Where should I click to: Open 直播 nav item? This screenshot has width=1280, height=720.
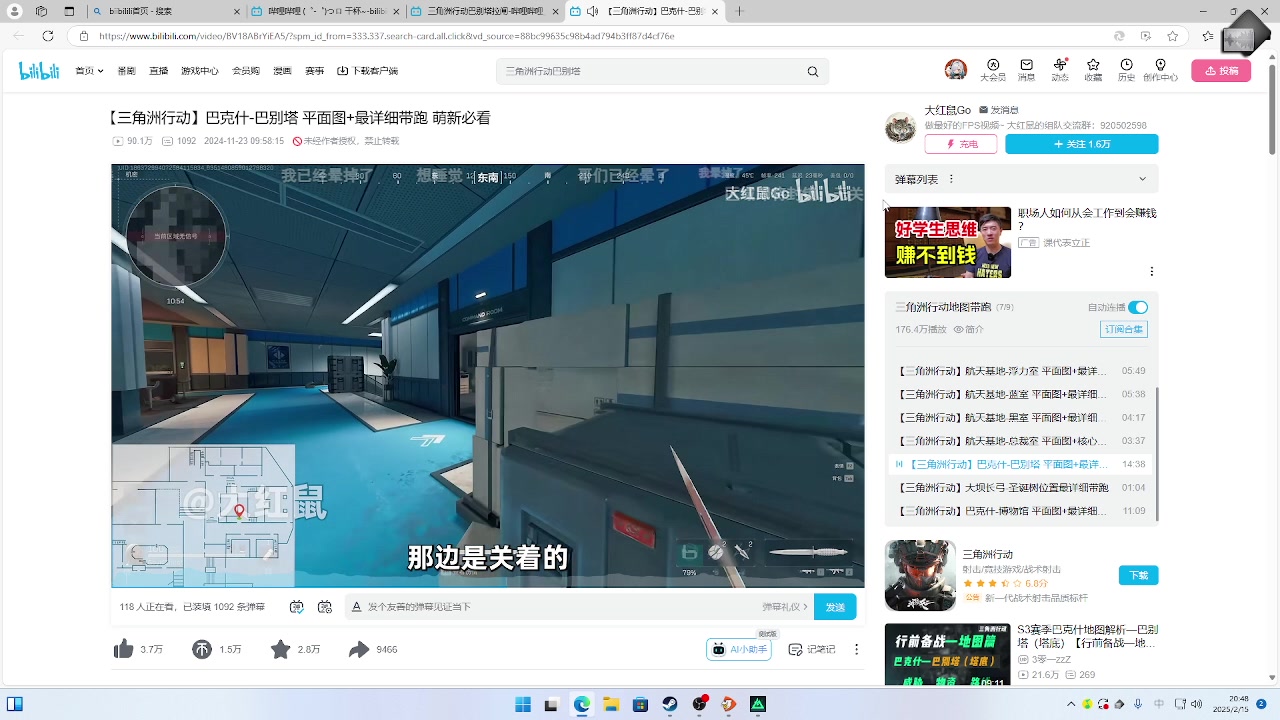pos(158,71)
